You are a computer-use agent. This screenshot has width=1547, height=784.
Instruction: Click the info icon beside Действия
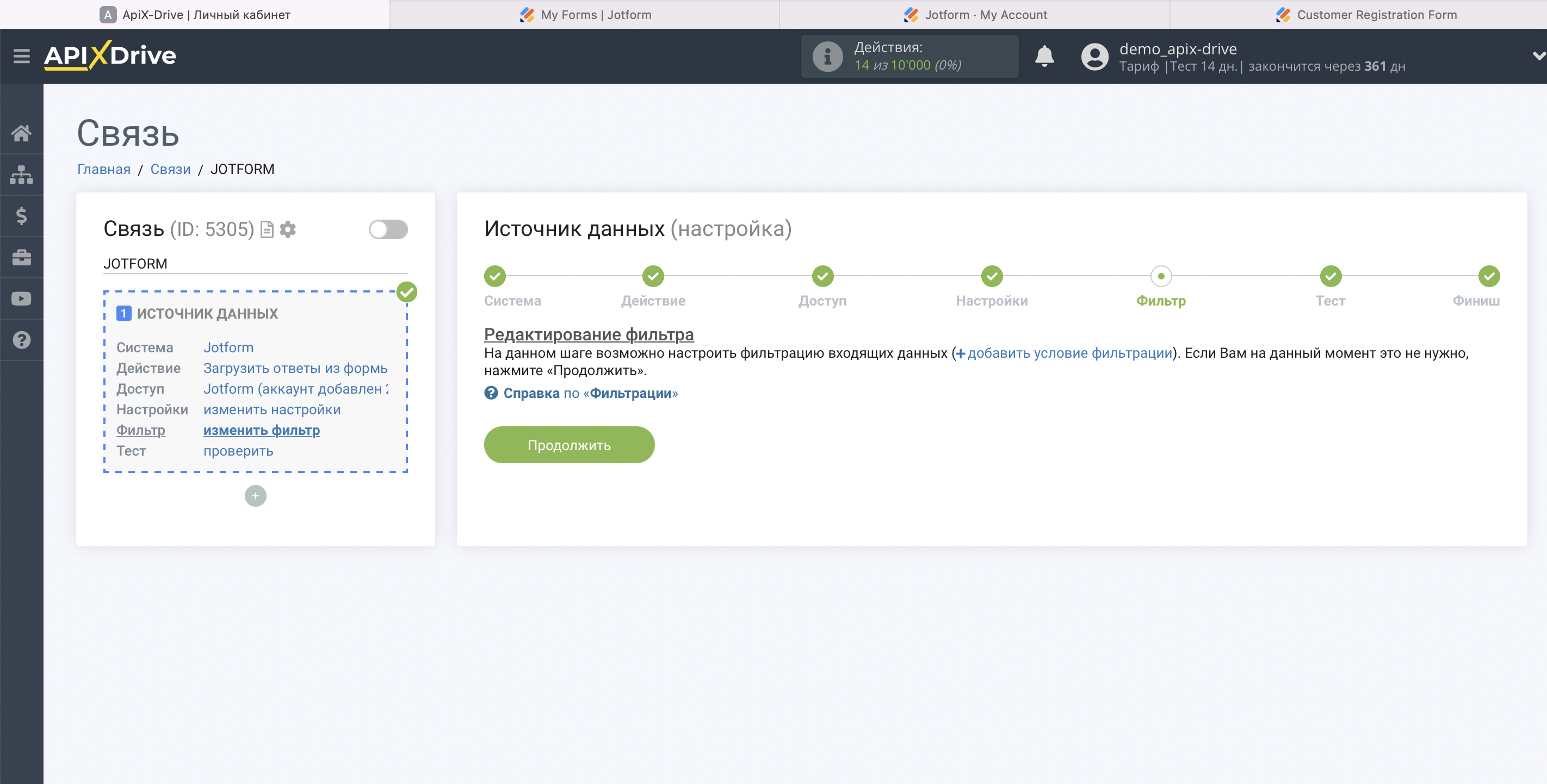click(827, 57)
